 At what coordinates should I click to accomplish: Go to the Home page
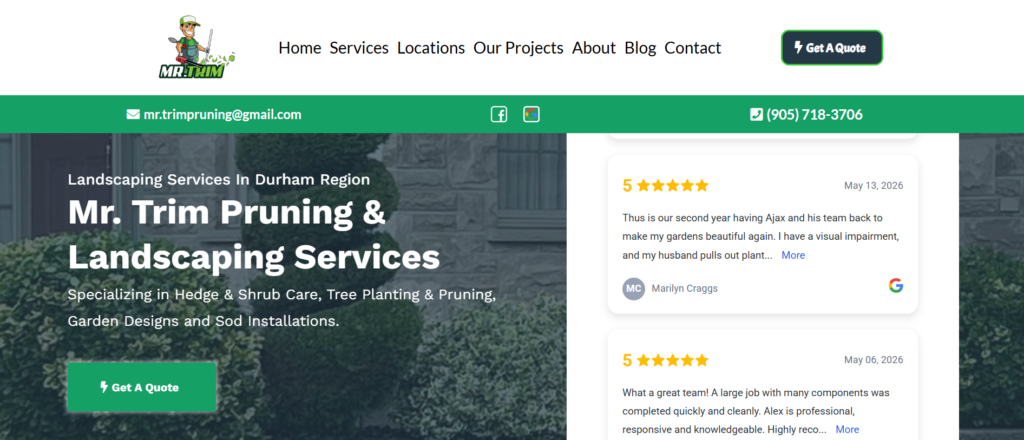300,48
